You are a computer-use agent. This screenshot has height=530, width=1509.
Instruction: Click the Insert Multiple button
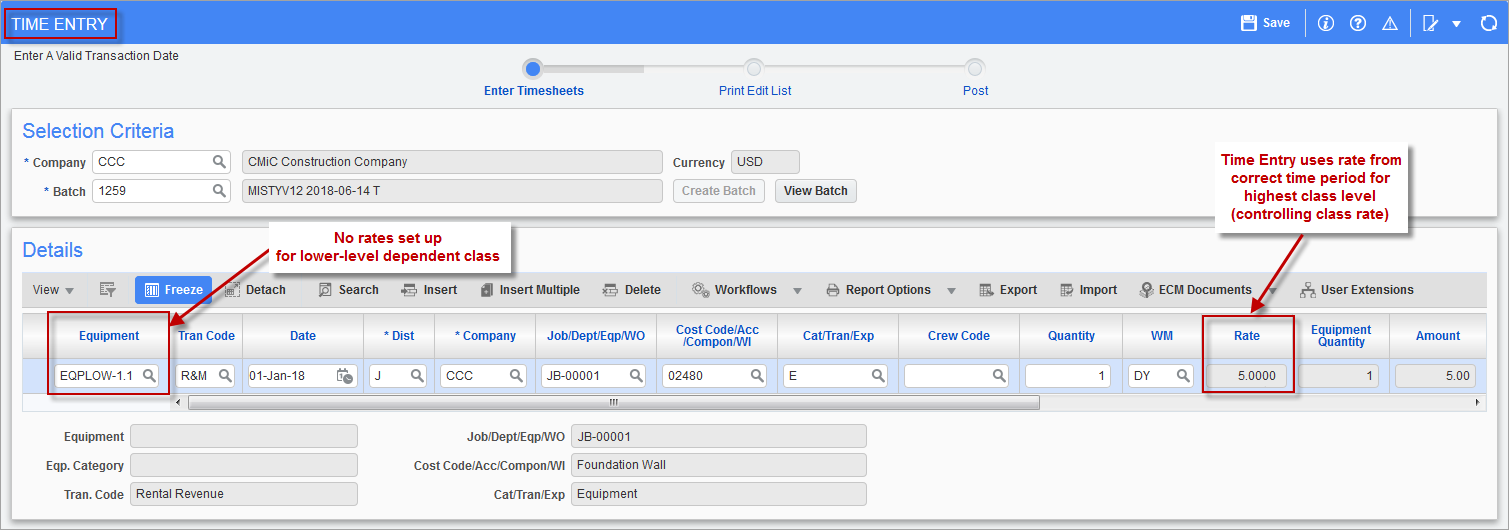[530, 290]
